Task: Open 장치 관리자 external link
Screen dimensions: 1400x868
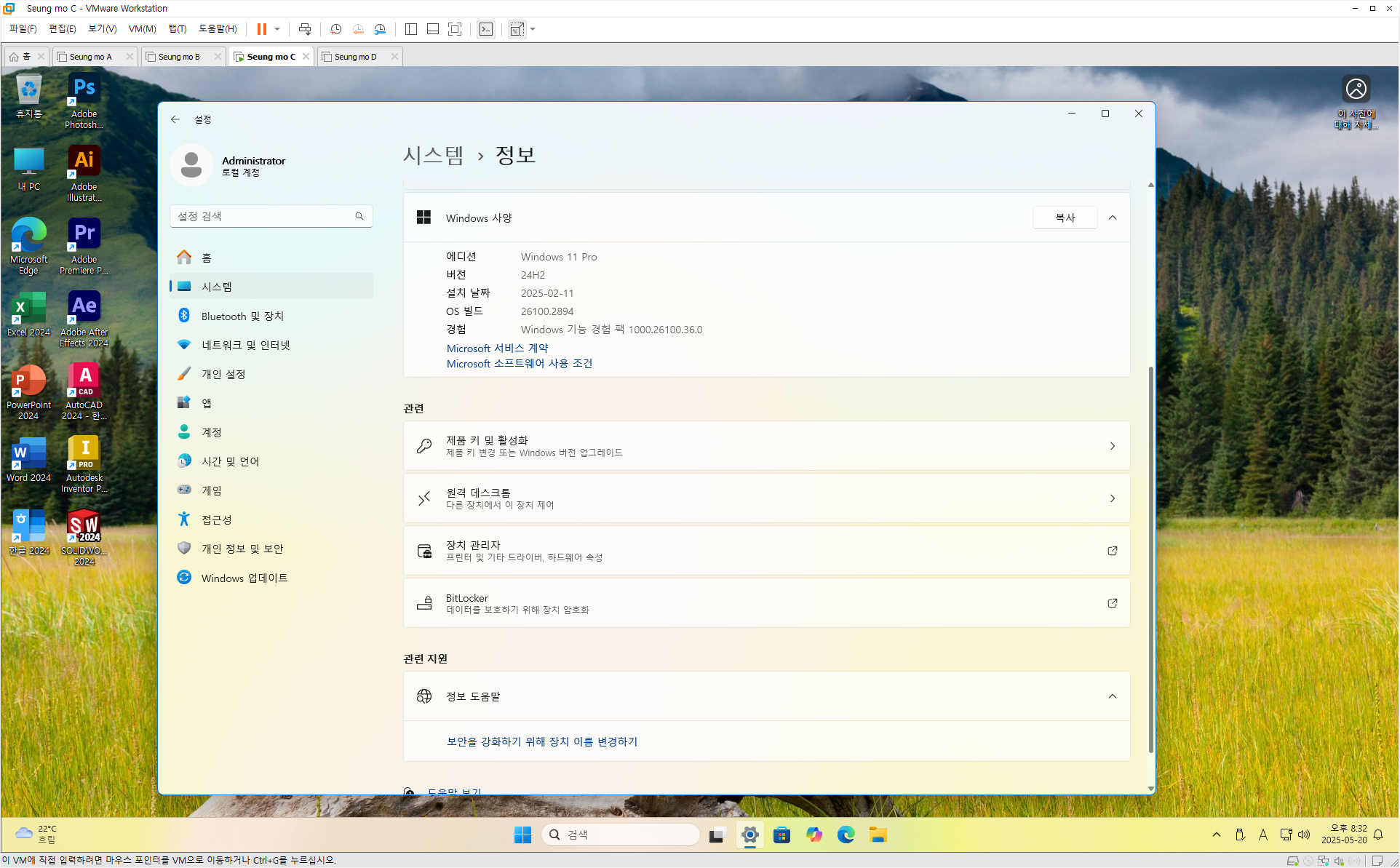Action: point(1112,551)
